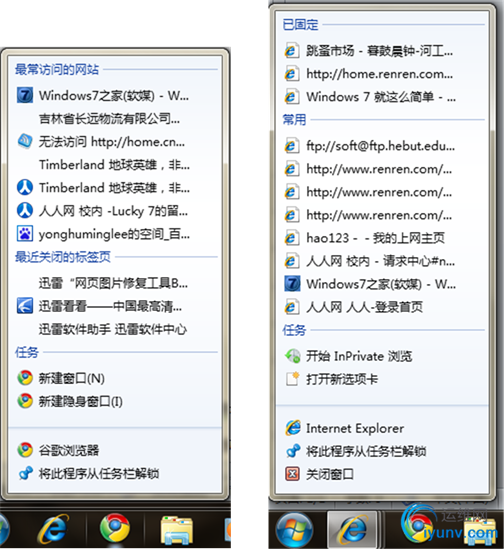The height and width of the screenshot is (549, 504).
Task: Click the InPrivate browsing icon
Action: pyautogui.click(x=292, y=356)
